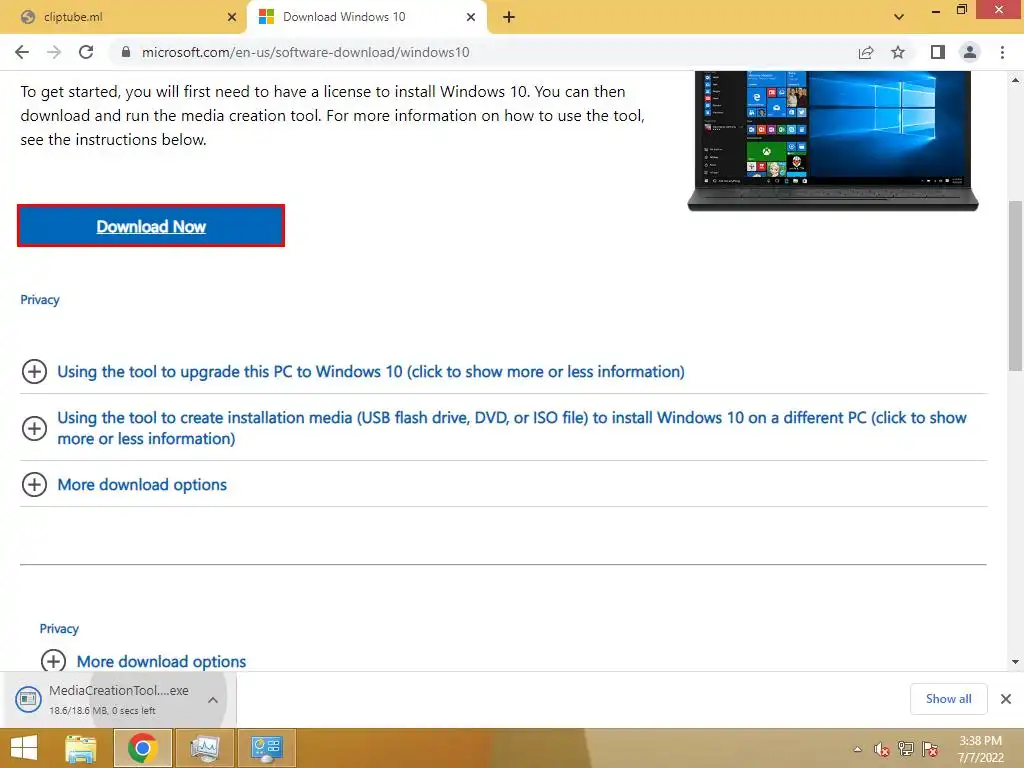Expand create installation media section
Viewport: 1024px width, 768px height.
(x=503, y=428)
